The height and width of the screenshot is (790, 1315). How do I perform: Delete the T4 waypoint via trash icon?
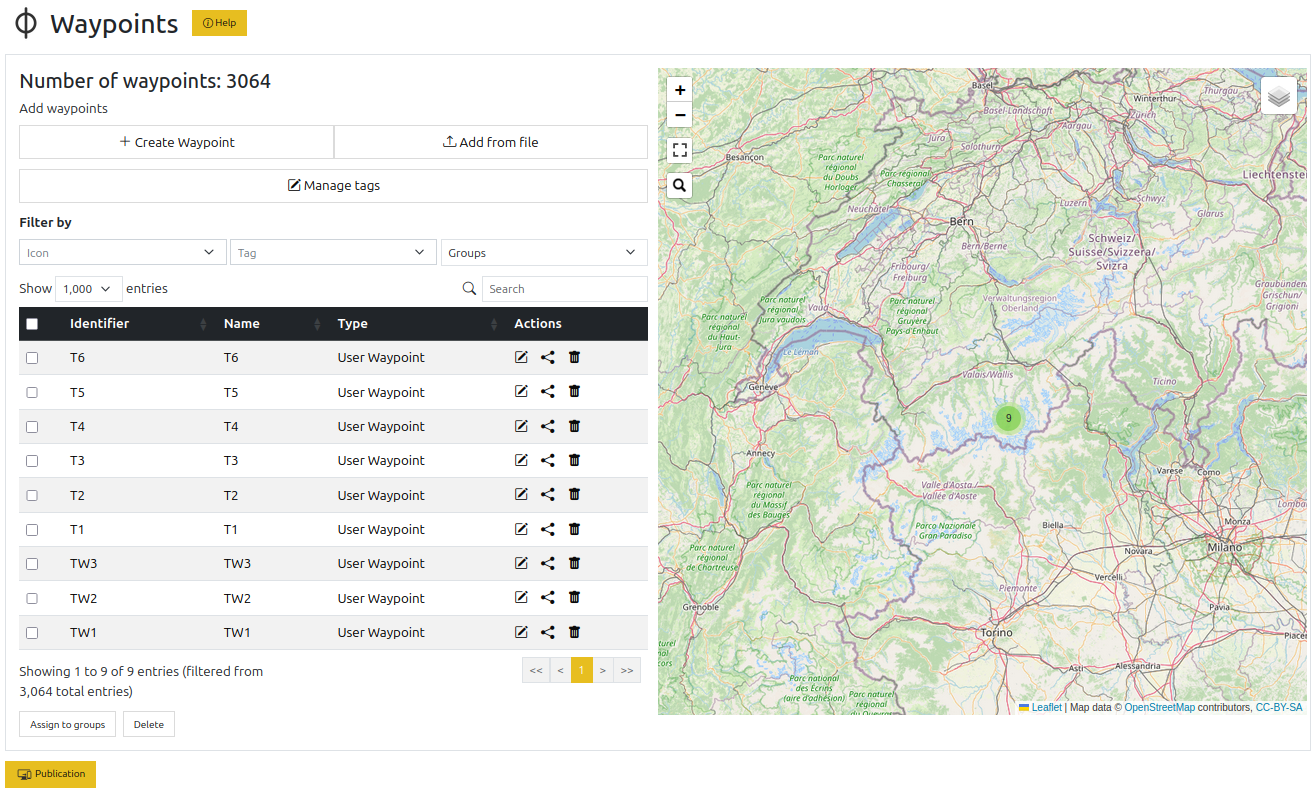tap(574, 426)
